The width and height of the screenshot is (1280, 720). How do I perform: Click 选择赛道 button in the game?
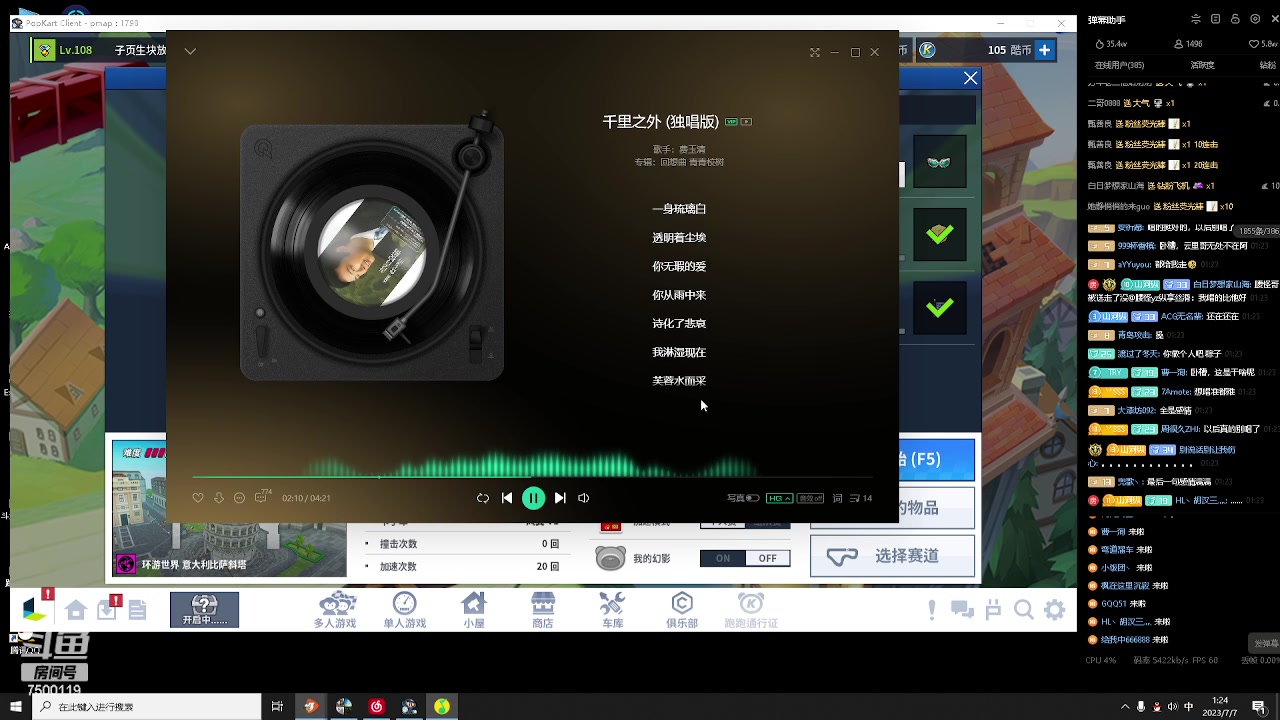tap(892, 556)
